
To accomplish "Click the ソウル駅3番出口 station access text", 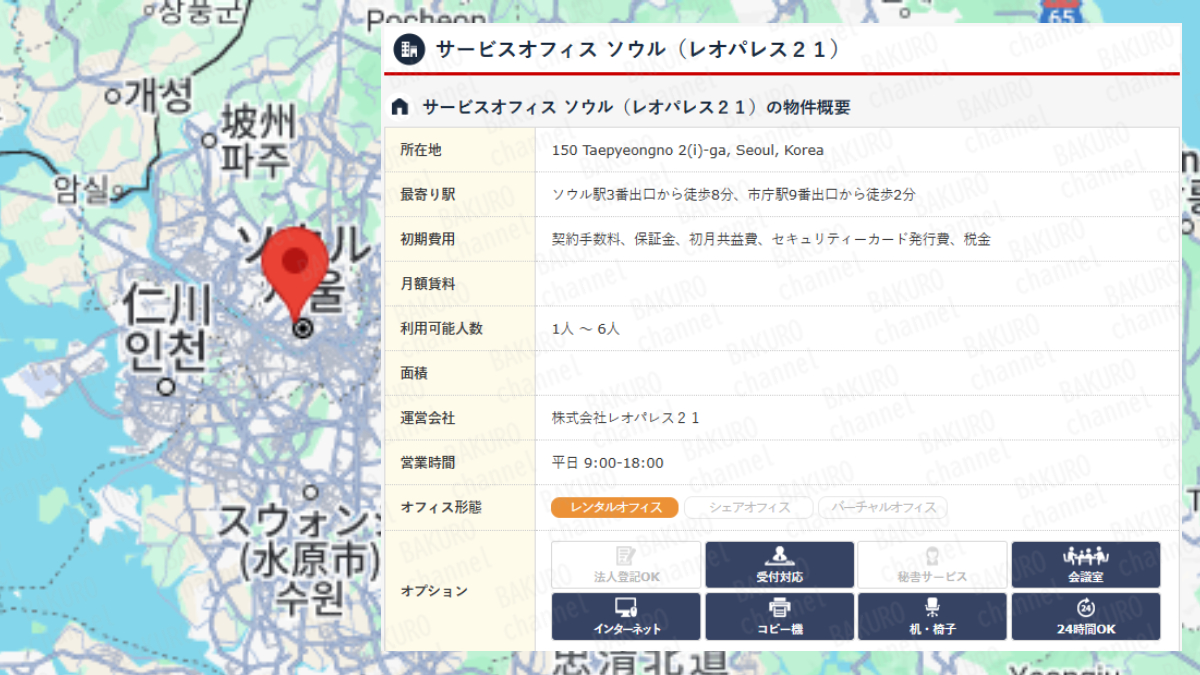I will tap(733, 195).
